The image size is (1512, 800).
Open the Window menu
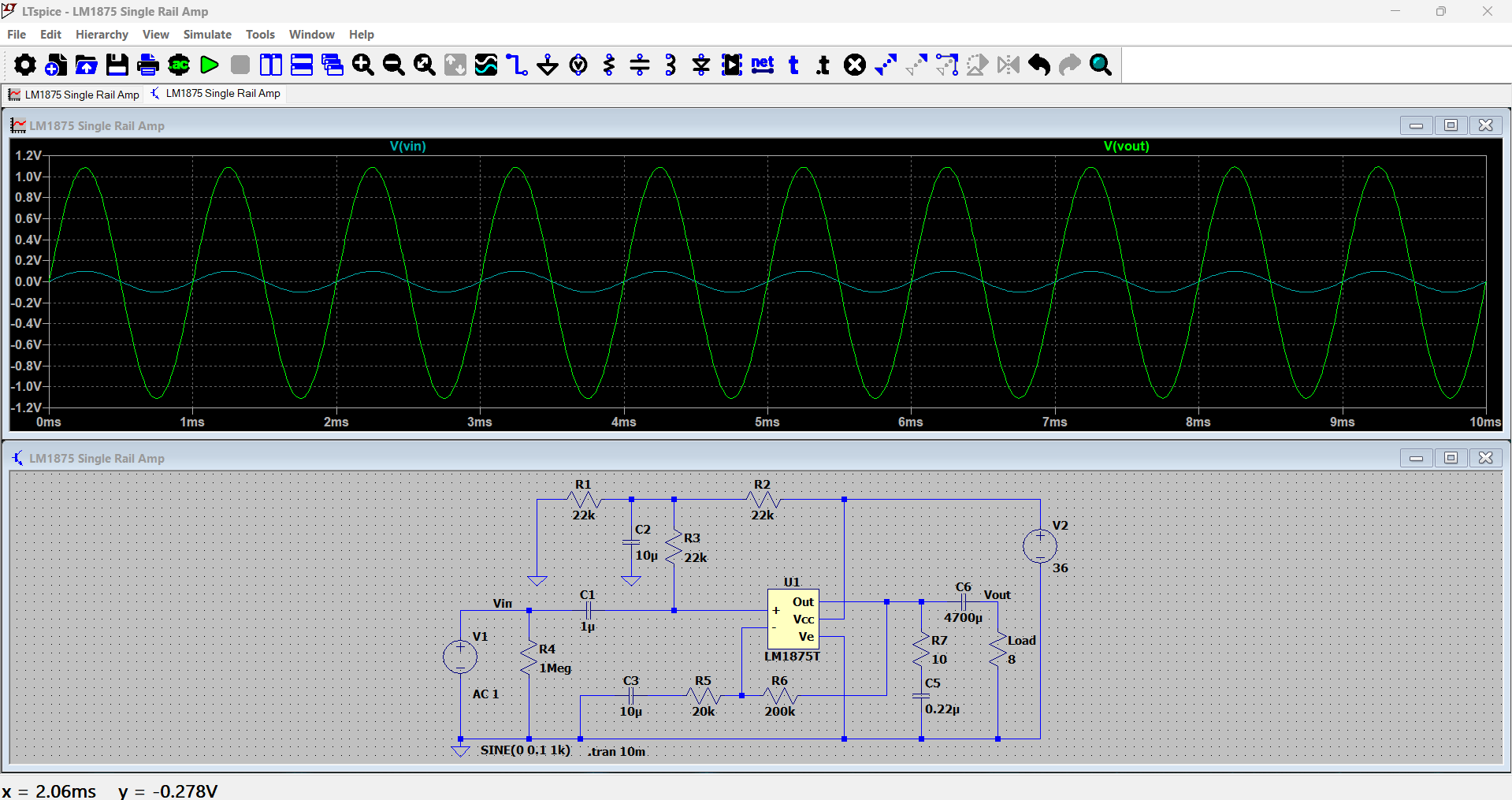click(312, 35)
